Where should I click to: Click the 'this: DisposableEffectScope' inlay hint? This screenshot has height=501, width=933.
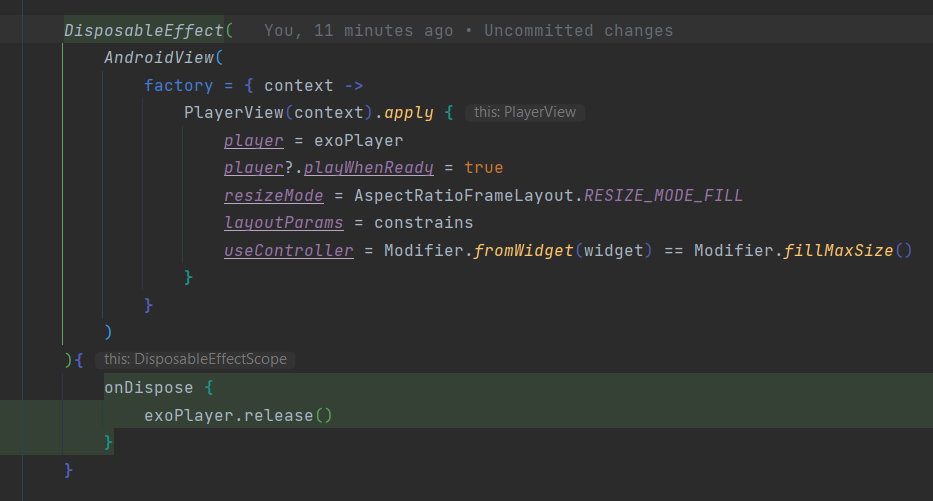pyautogui.click(x=195, y=359)
